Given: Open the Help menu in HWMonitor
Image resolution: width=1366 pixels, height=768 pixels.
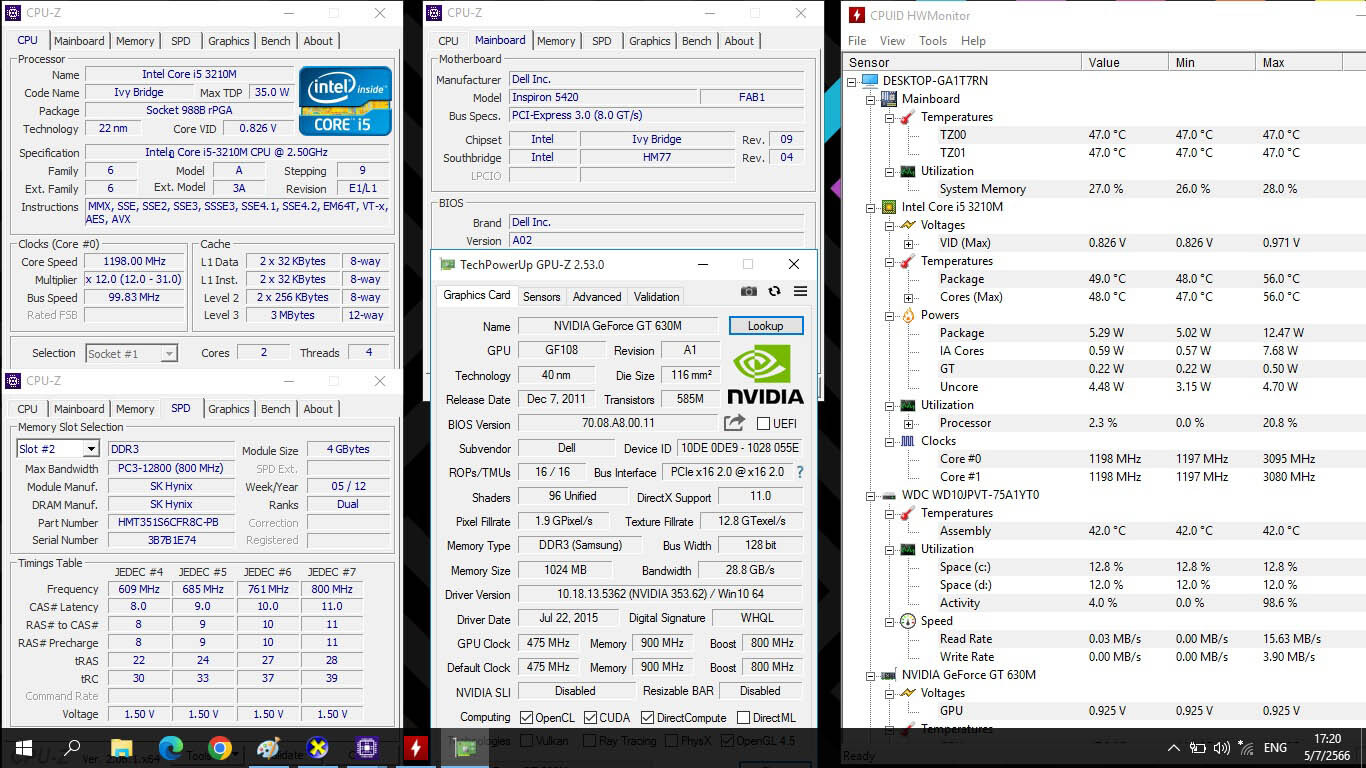Looking at the screenshot, I should tap(973, 41).
